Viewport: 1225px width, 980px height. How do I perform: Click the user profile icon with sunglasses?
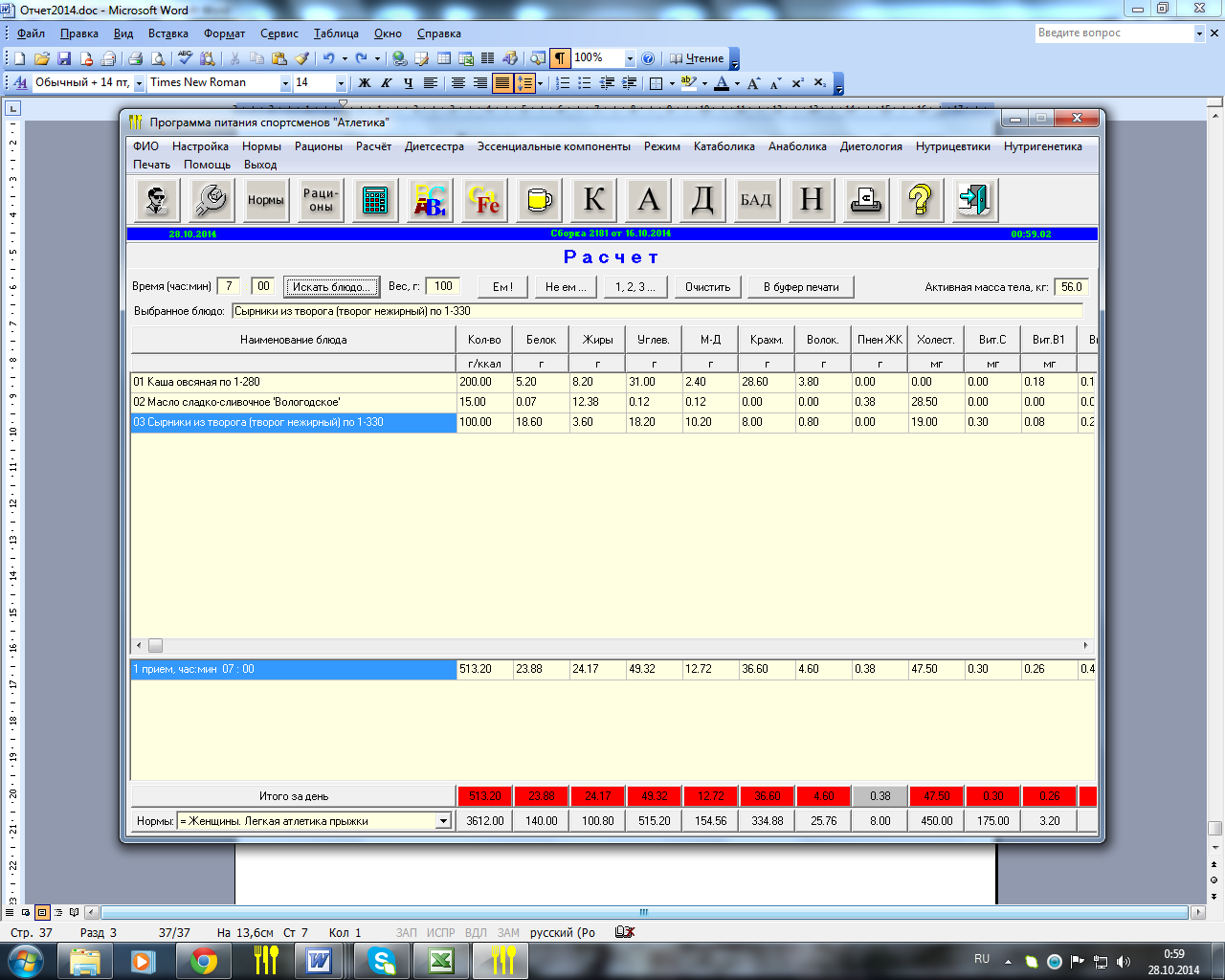(157, 200)
